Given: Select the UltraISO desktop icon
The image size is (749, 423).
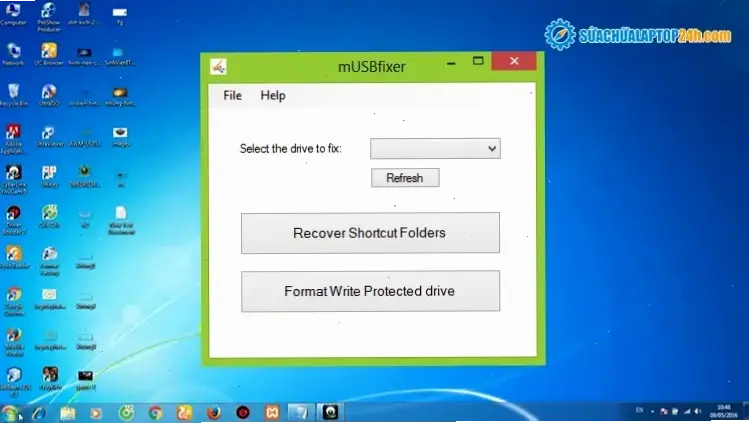Looking at the screenshot, I should [x=49, y=95].
